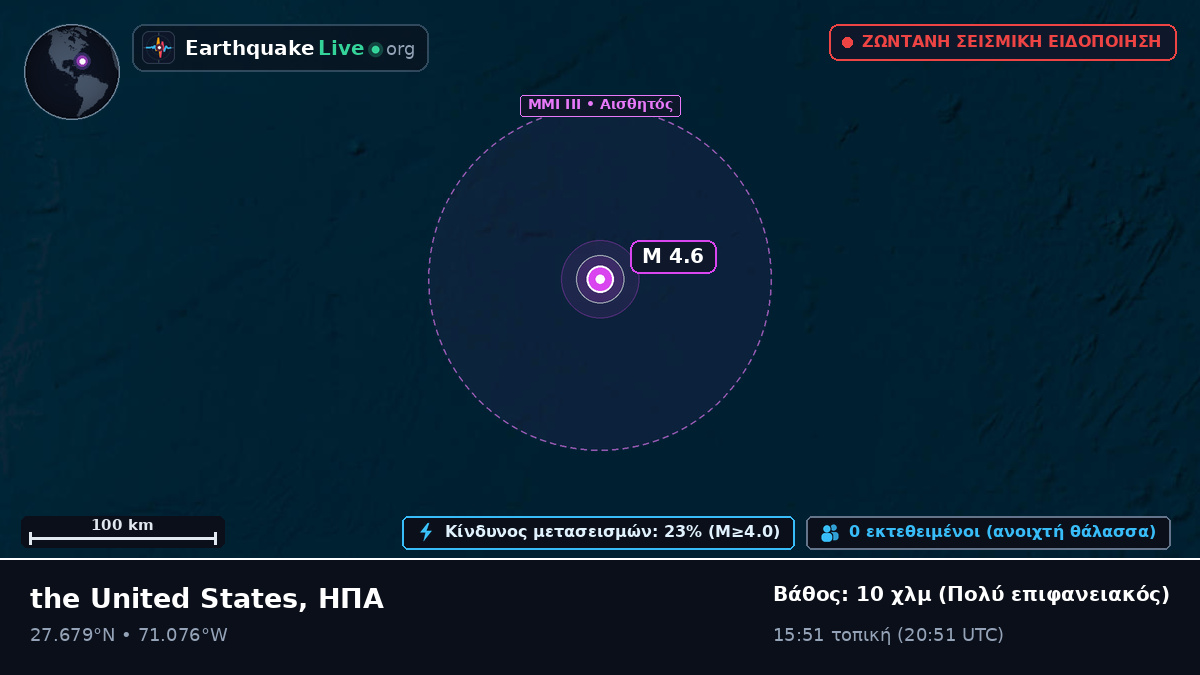
Task: Click the M 4.6 magnitude label
Action: tap(673, 257)
